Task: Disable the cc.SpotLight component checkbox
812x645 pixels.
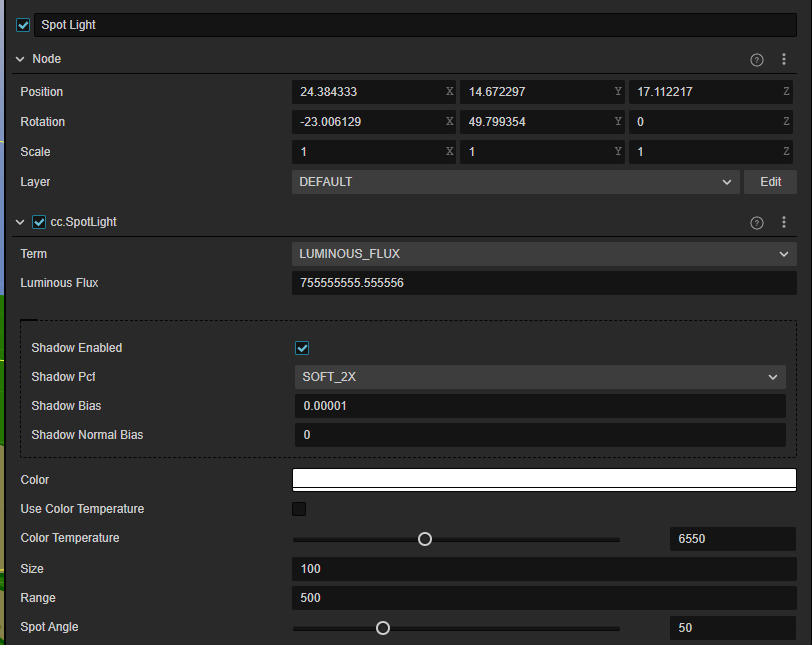Action: coord(39,222)
